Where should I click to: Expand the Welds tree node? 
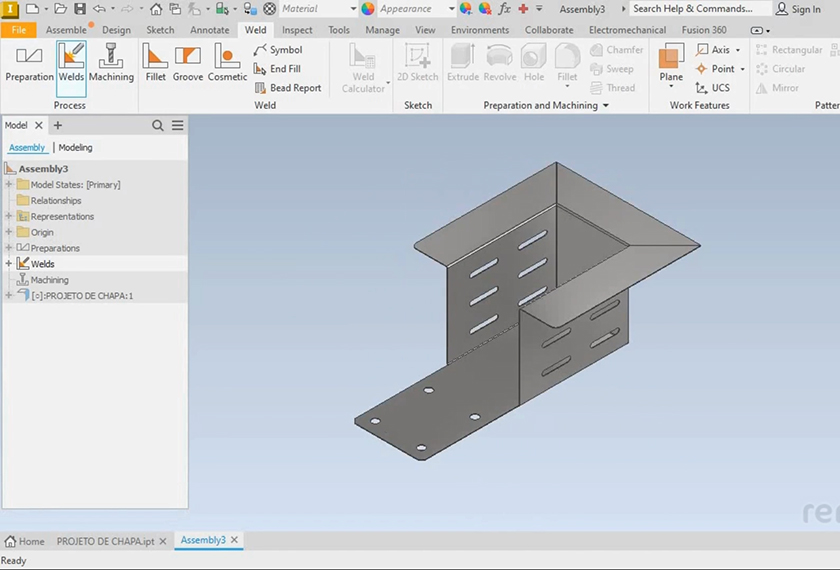9,264
